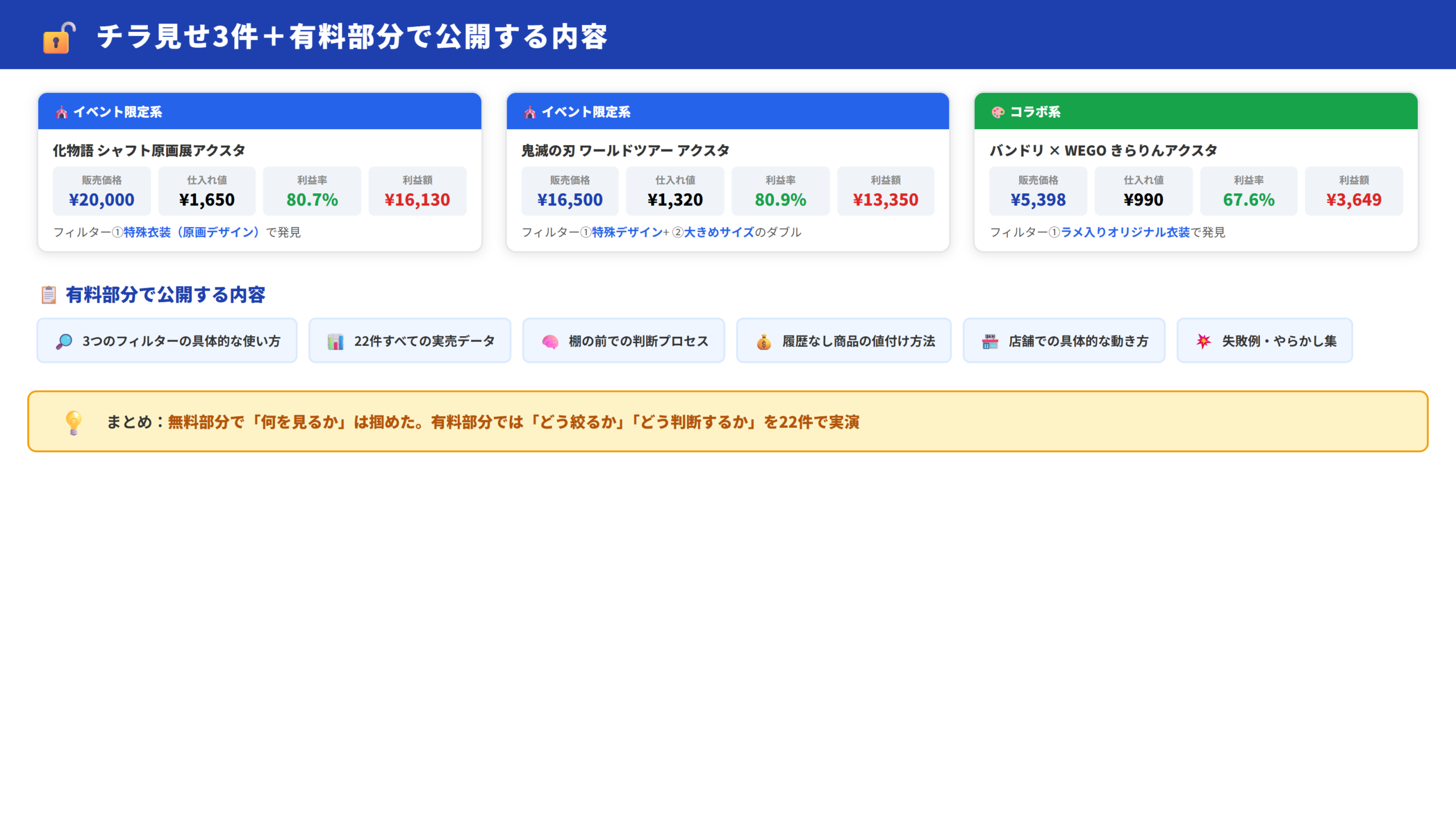Click the circus tent icon on the first イベント限定系 card

coord(61,112)
